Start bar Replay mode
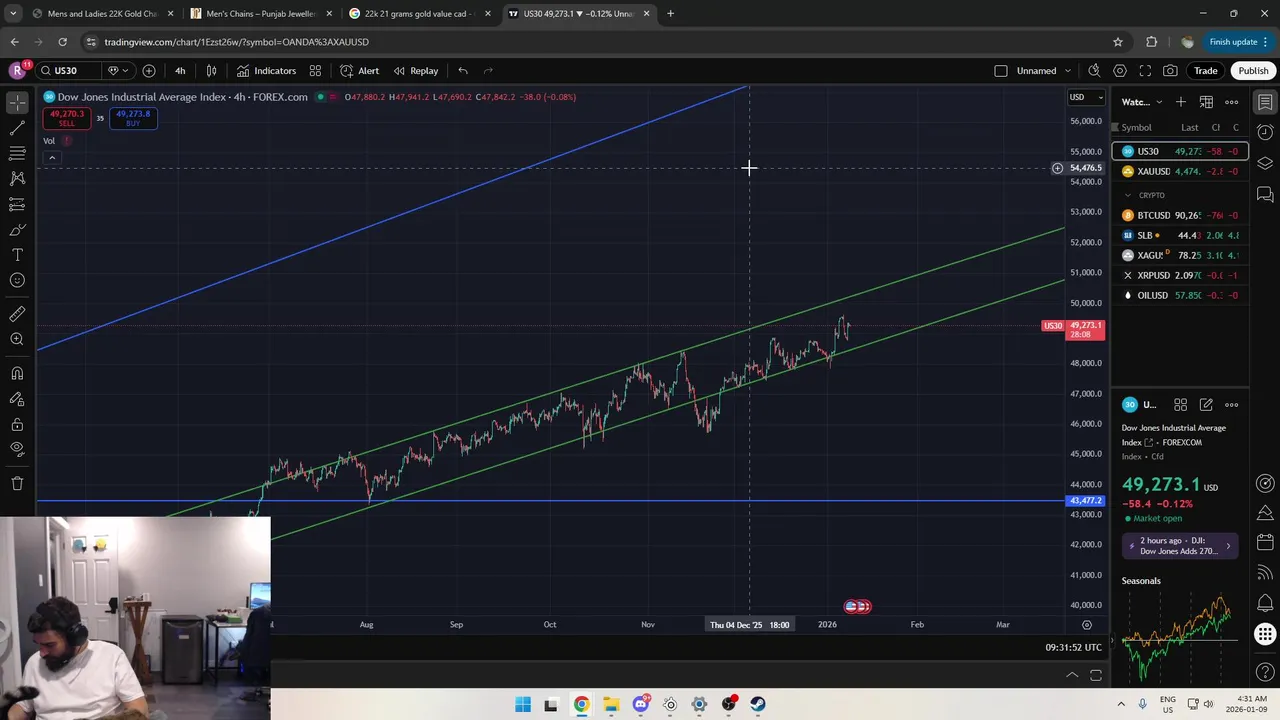1280x720 pixels. (x=415, y=71)
